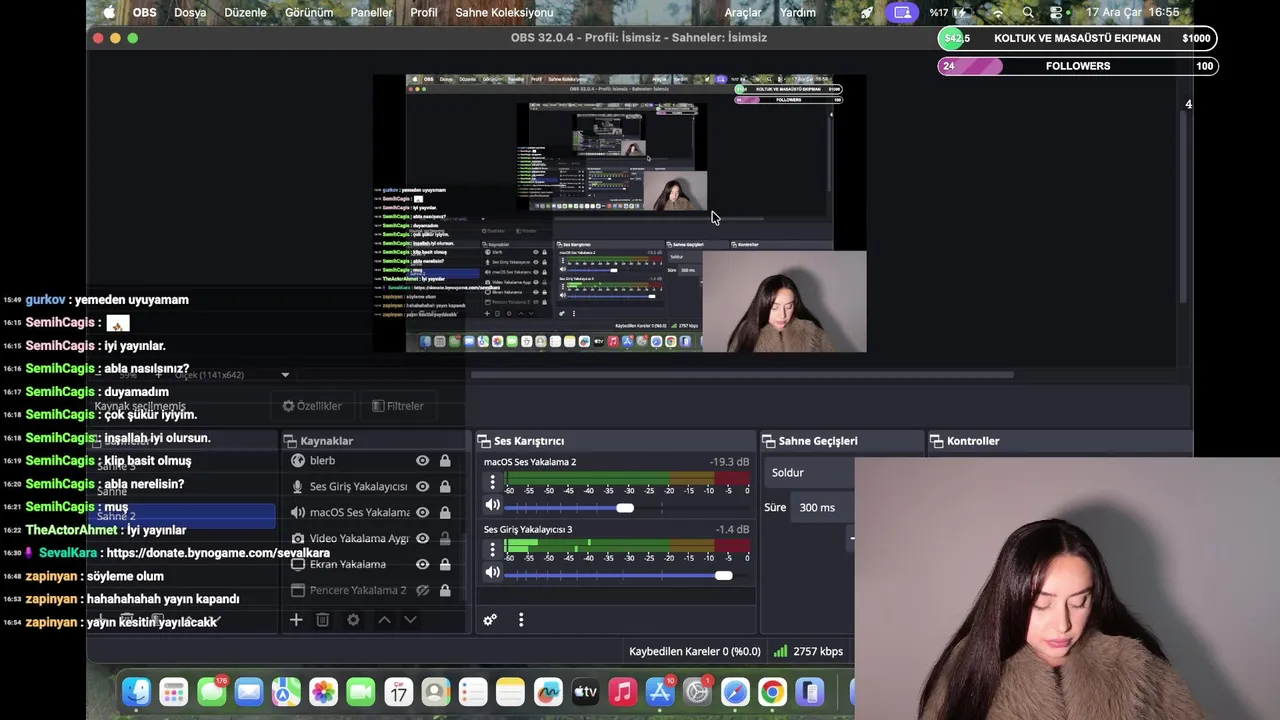Open the audio mixer advanced properties gears icon
1280x720 pixels.
(x=490, y=620)
